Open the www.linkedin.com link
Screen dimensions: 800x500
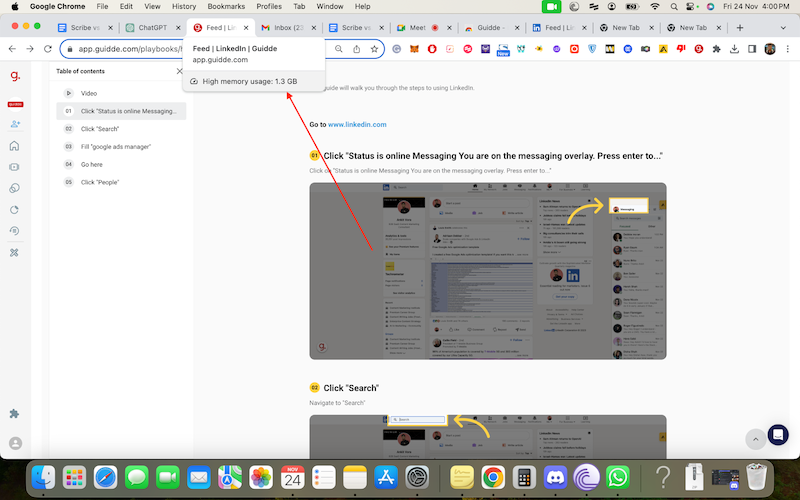coord(357,124)
